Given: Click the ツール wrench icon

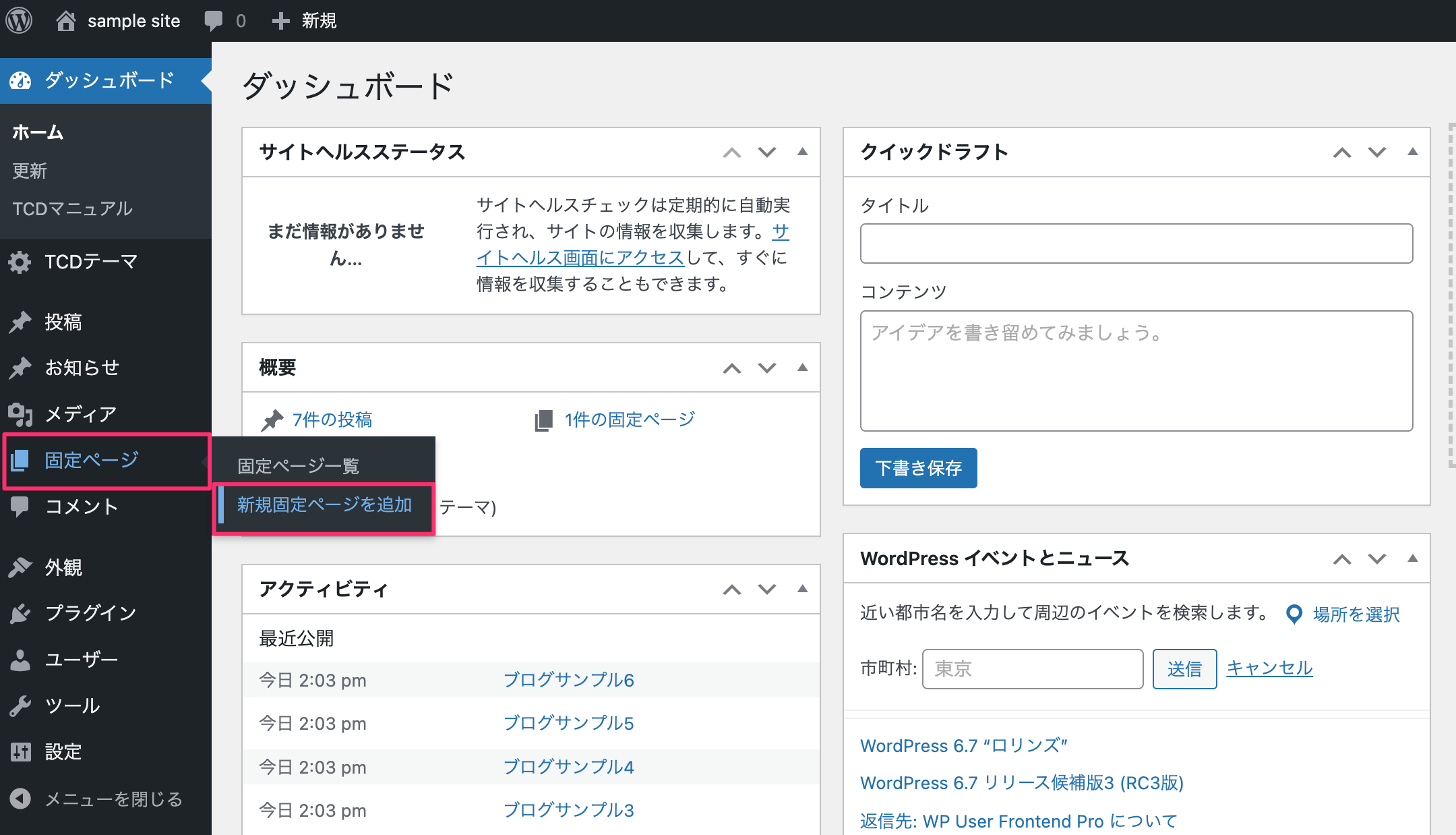Looking at the screenshot, I should [20, 706].
